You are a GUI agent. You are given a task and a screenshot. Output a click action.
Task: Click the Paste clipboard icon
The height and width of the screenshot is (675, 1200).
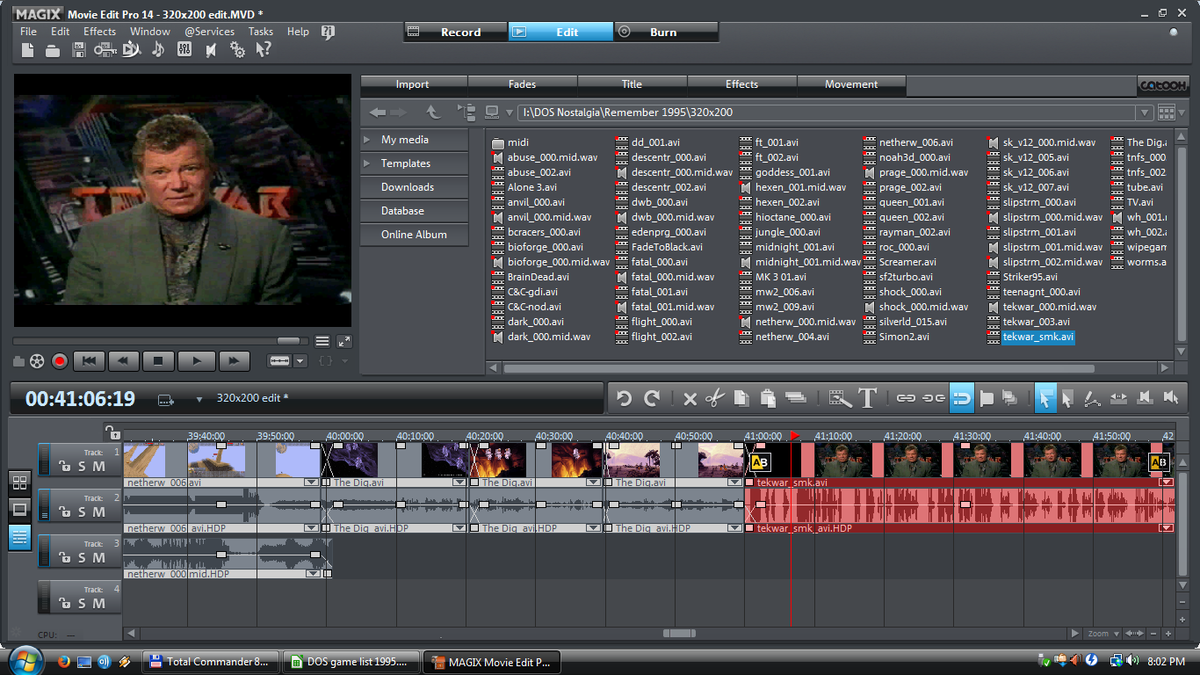tap(768, 398)
